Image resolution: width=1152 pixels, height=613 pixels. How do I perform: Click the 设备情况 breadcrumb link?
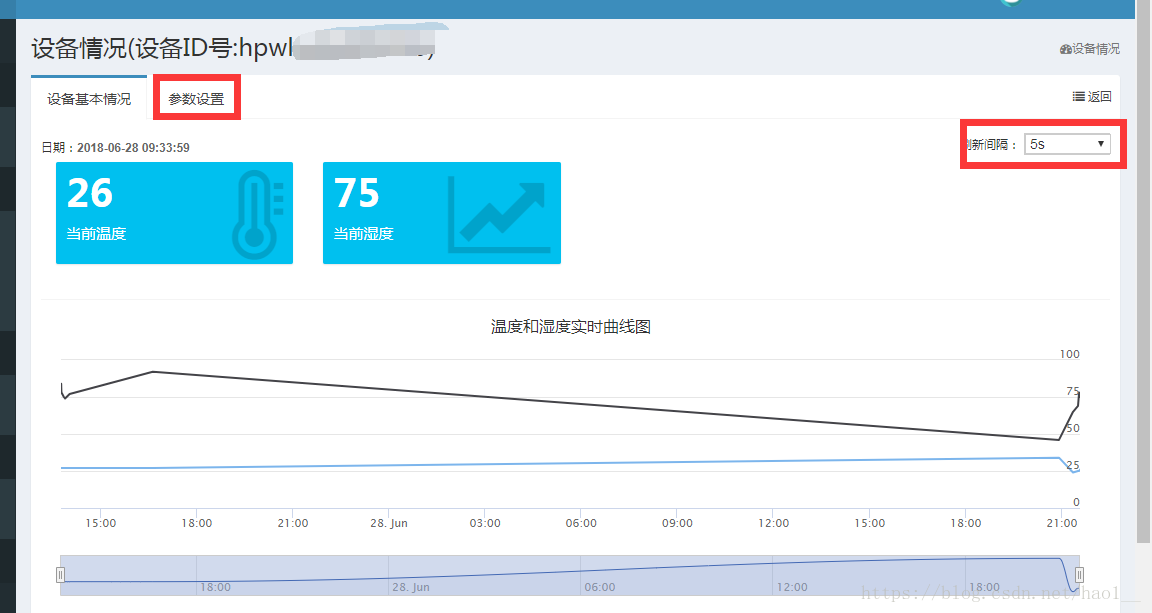click(x=1090, y=49)
